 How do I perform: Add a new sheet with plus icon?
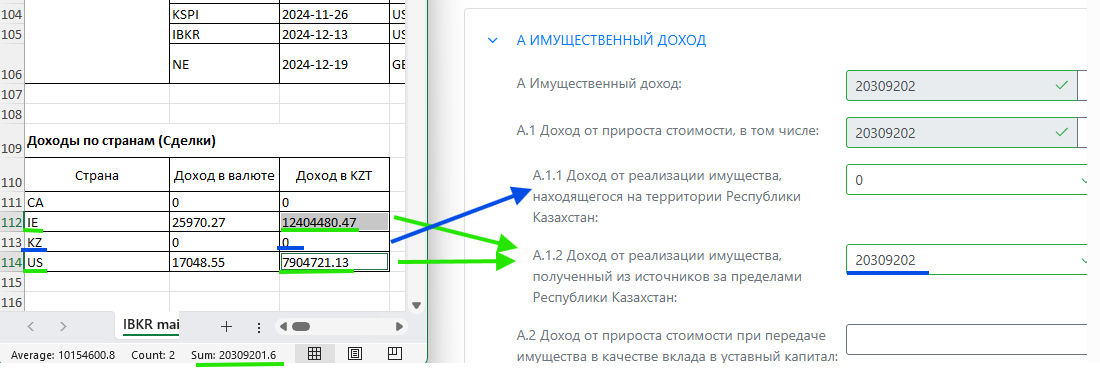click(x=226, y=326)
